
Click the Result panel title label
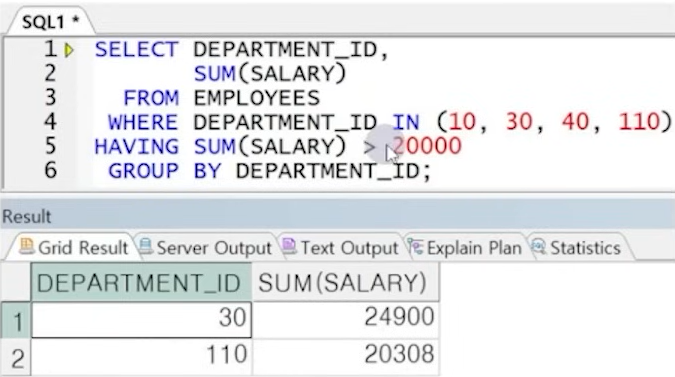coord(27,216)
